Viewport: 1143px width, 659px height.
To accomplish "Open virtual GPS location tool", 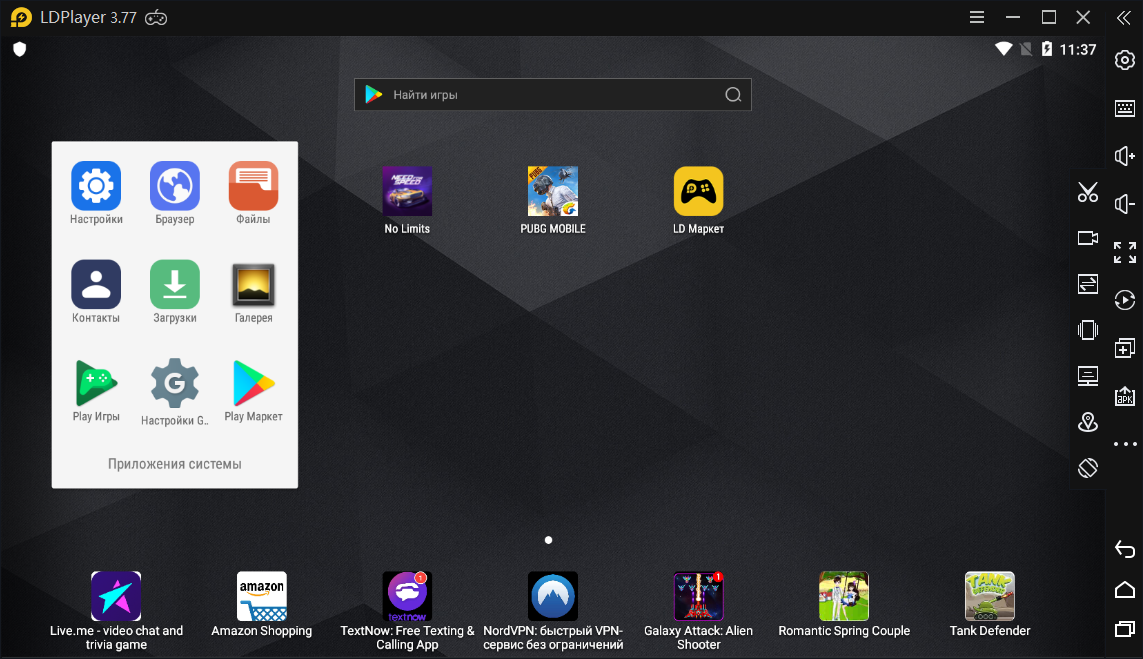I will (x=1088, y=422).
